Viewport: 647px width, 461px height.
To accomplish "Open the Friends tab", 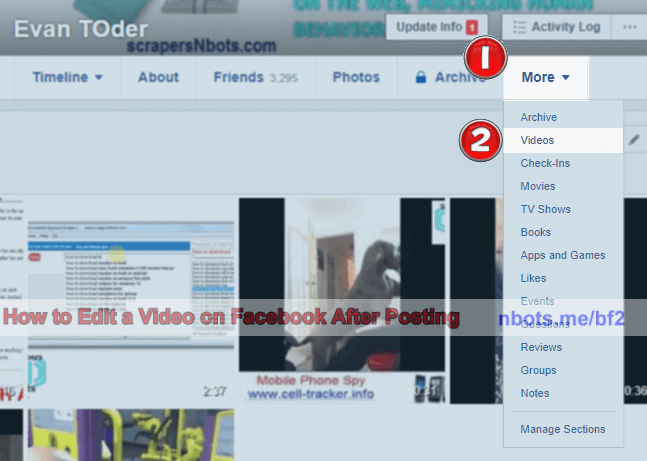I will [x=255, y=77].
